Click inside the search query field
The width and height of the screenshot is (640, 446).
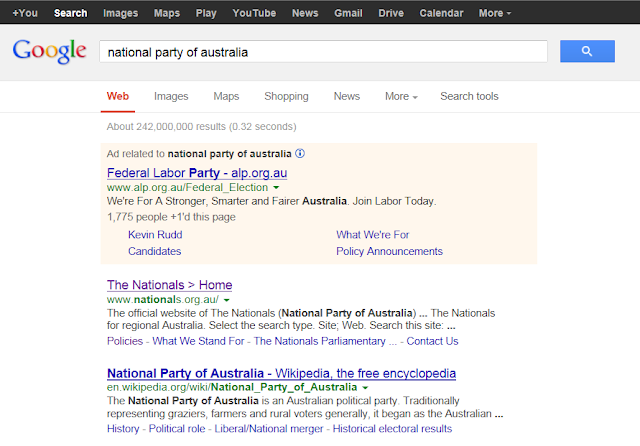point(323,51)
